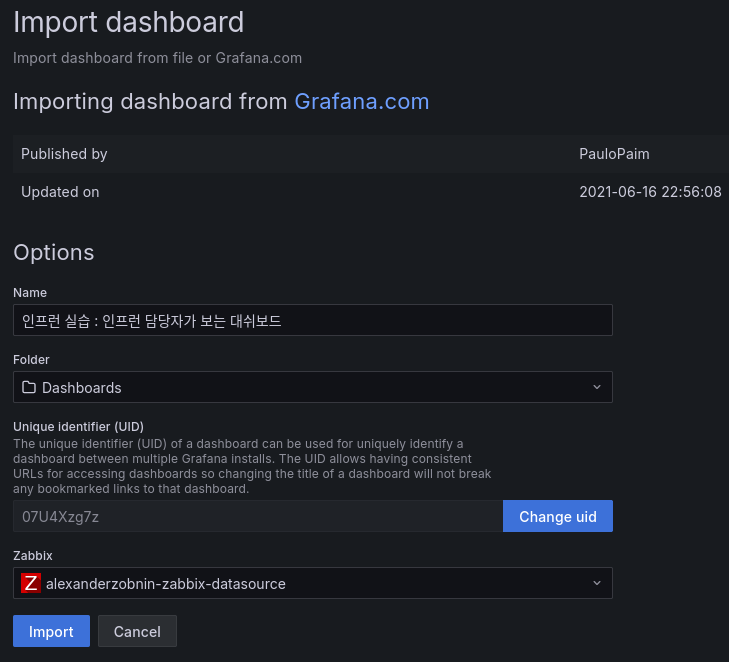
Task: Open the Zabbix datasource dropdown
Action: pos(313,583)
